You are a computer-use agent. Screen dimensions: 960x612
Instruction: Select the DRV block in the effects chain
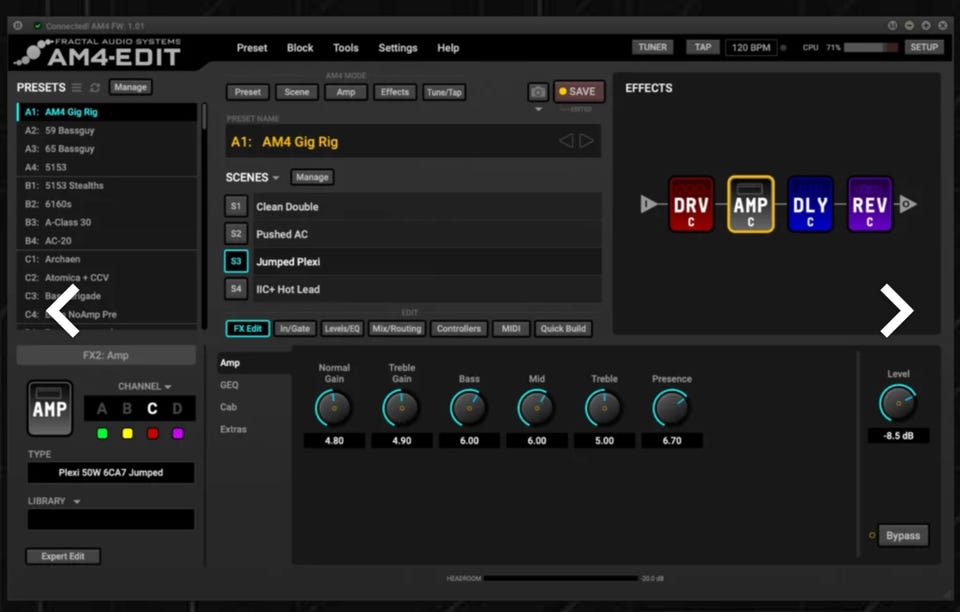tap(691, 205)
